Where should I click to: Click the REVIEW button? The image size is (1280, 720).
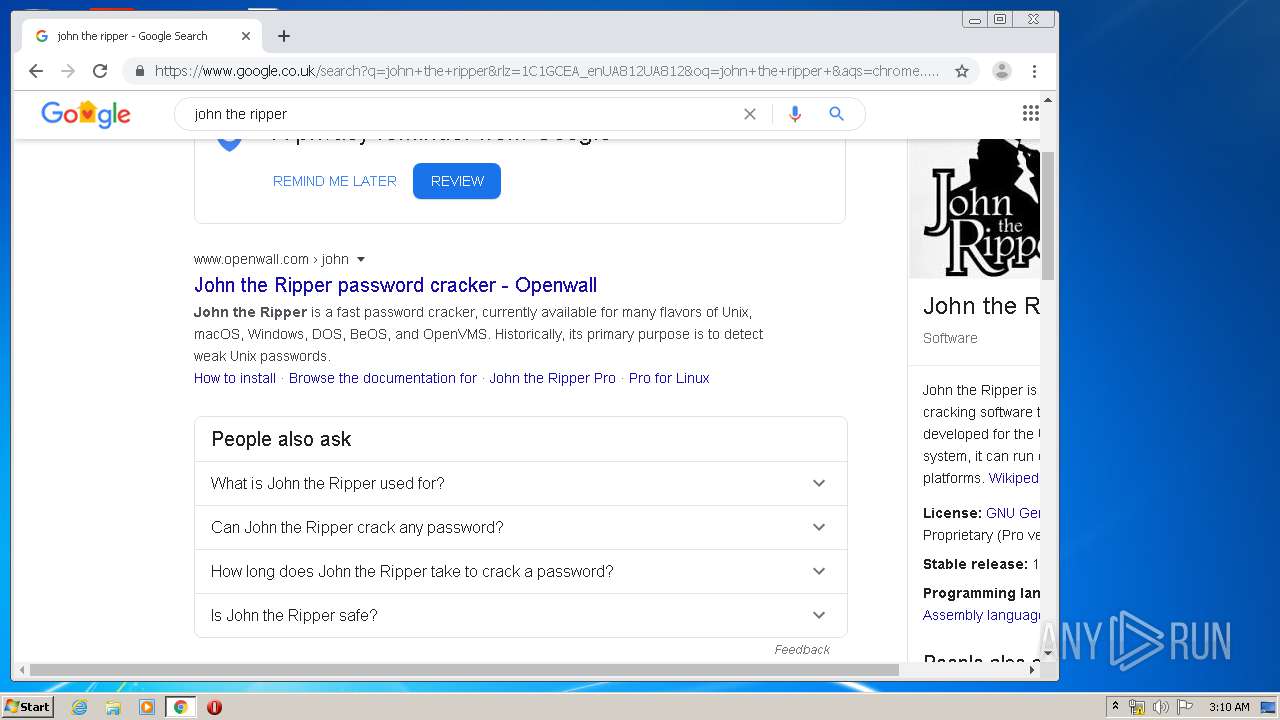tap(457, 181)
